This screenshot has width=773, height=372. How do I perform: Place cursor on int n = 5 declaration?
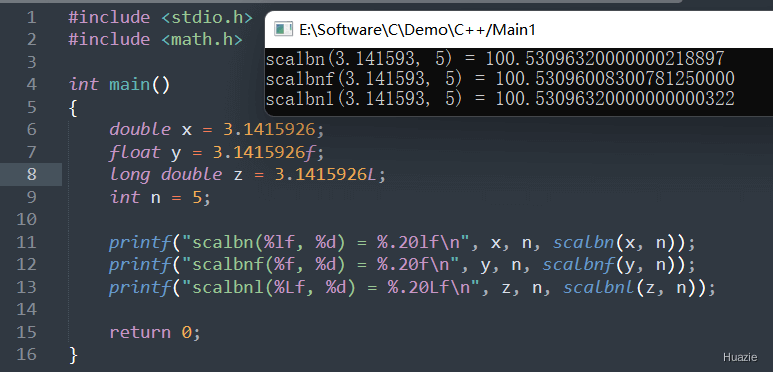tap(160, 198)
